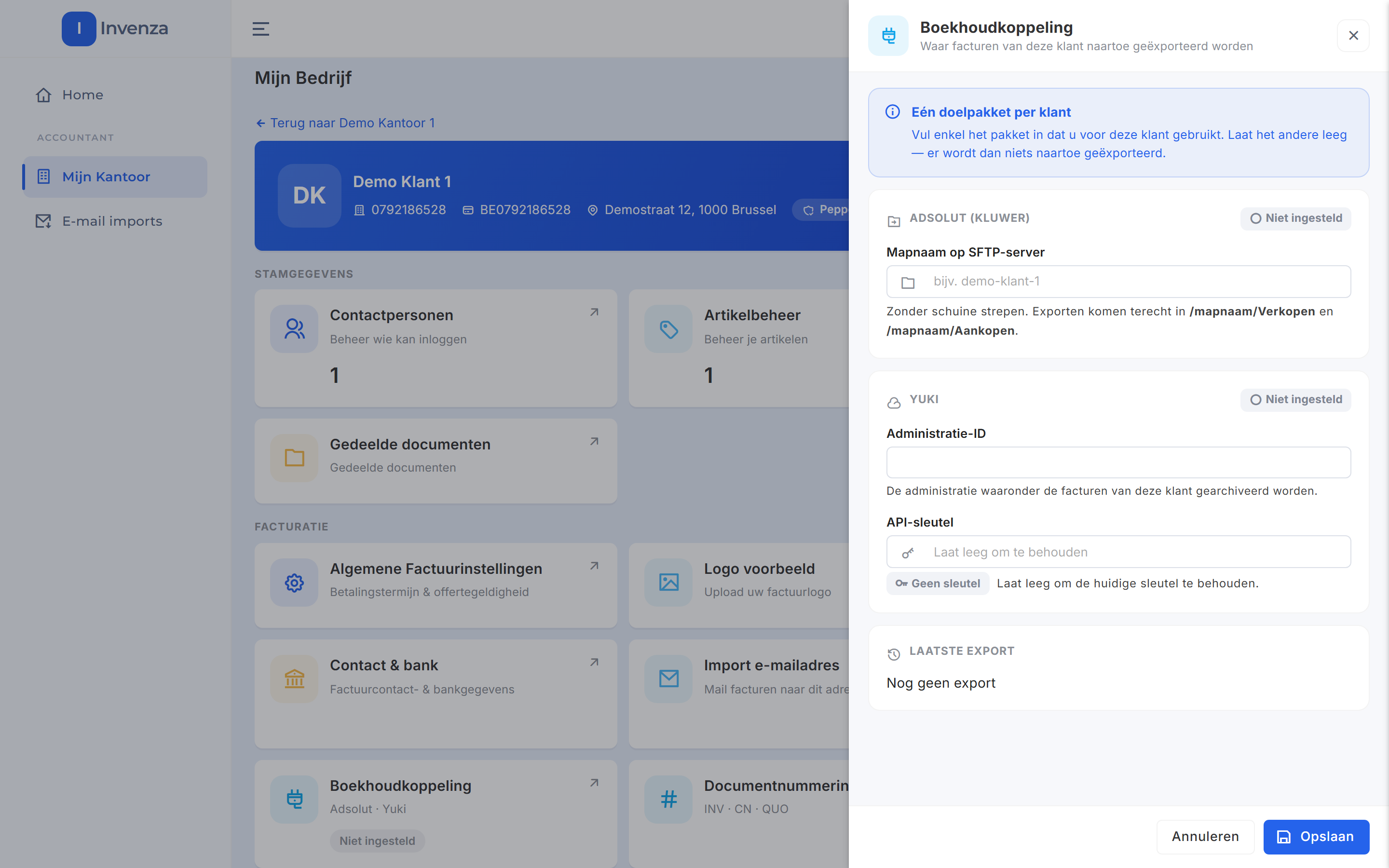Open the Gedeelde documenten card
1389x868 pixels.
pyautogui.click(x=436, y=461)
